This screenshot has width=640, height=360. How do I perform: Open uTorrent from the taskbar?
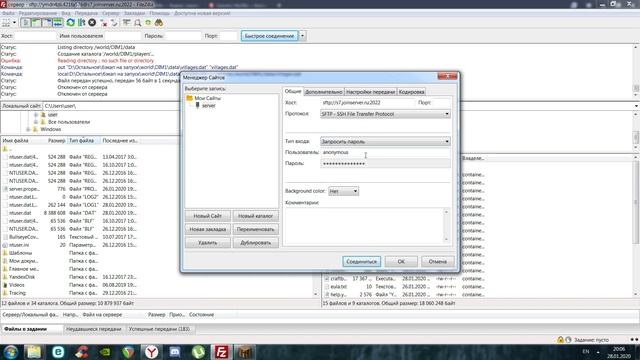[x=198, y=352]
